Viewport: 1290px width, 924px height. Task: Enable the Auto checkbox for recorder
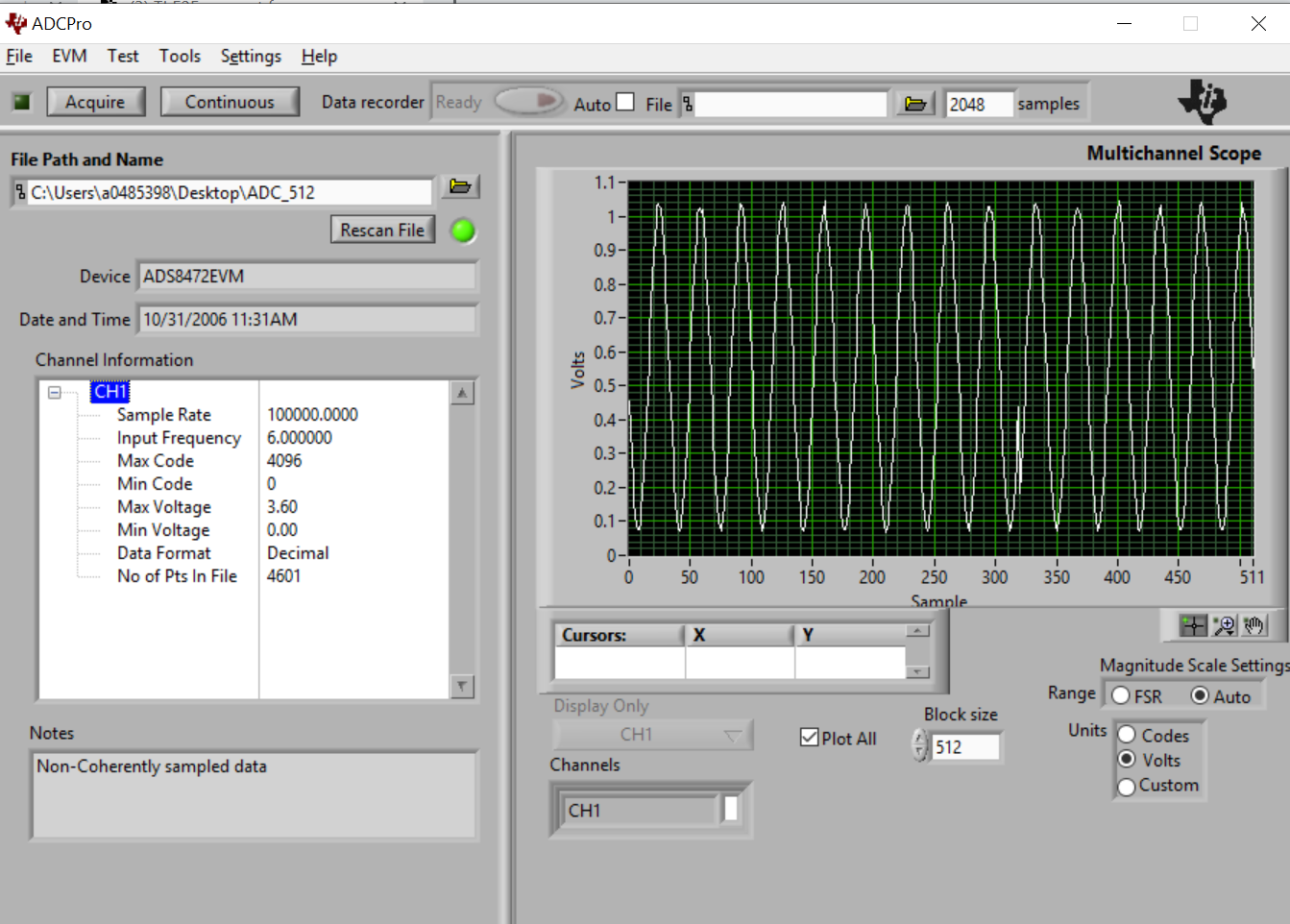click(x=625, y=102)
